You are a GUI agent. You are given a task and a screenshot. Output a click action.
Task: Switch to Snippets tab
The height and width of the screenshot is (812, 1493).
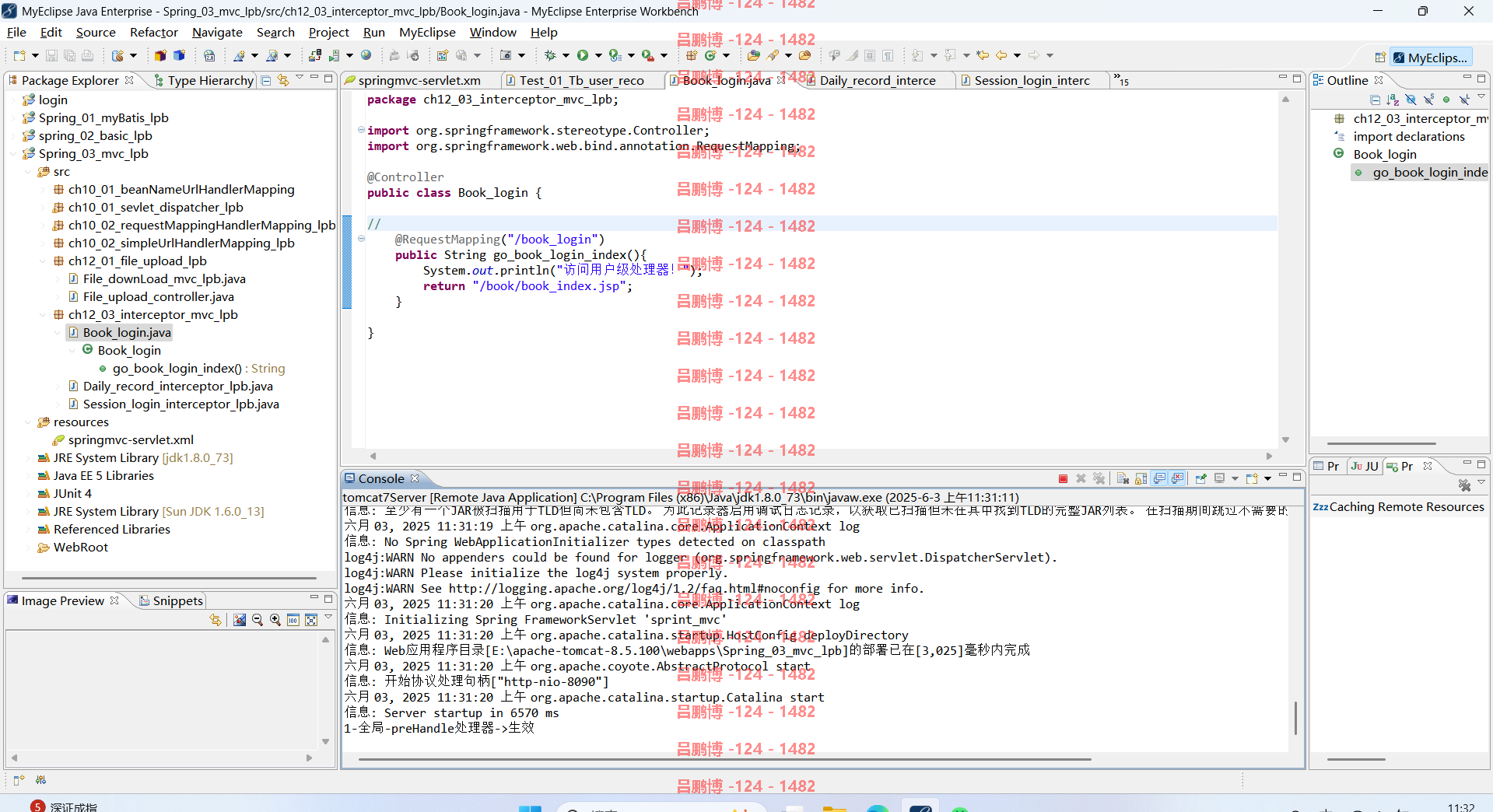pyautogui.click(x=170, y=600)
